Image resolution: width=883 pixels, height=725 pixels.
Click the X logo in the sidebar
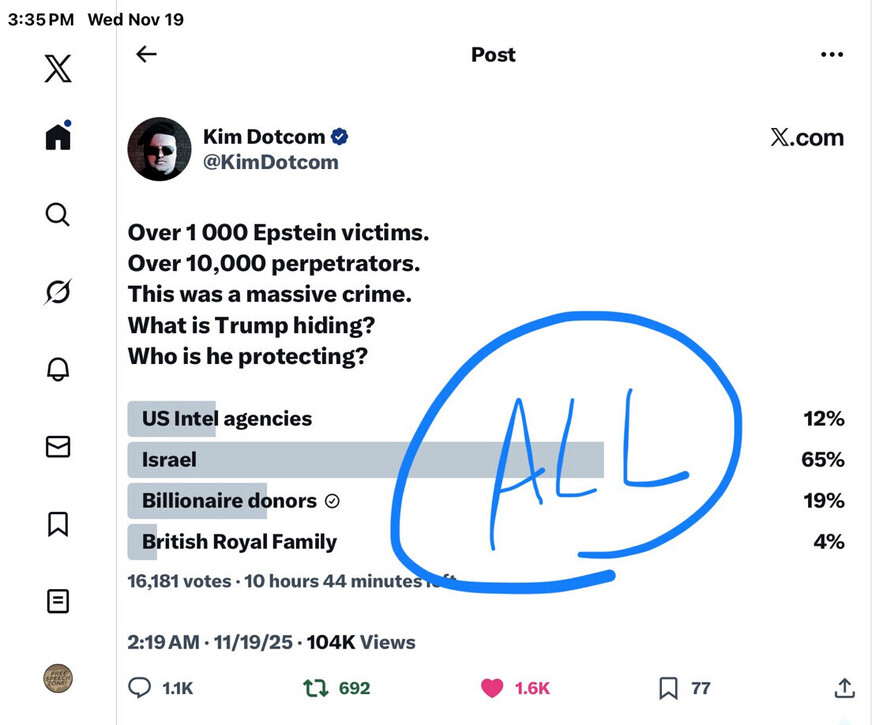(x=58, y=69)
